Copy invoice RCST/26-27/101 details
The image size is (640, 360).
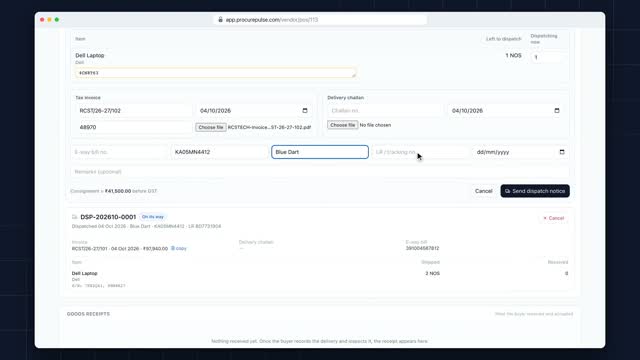tap(179, 248)
